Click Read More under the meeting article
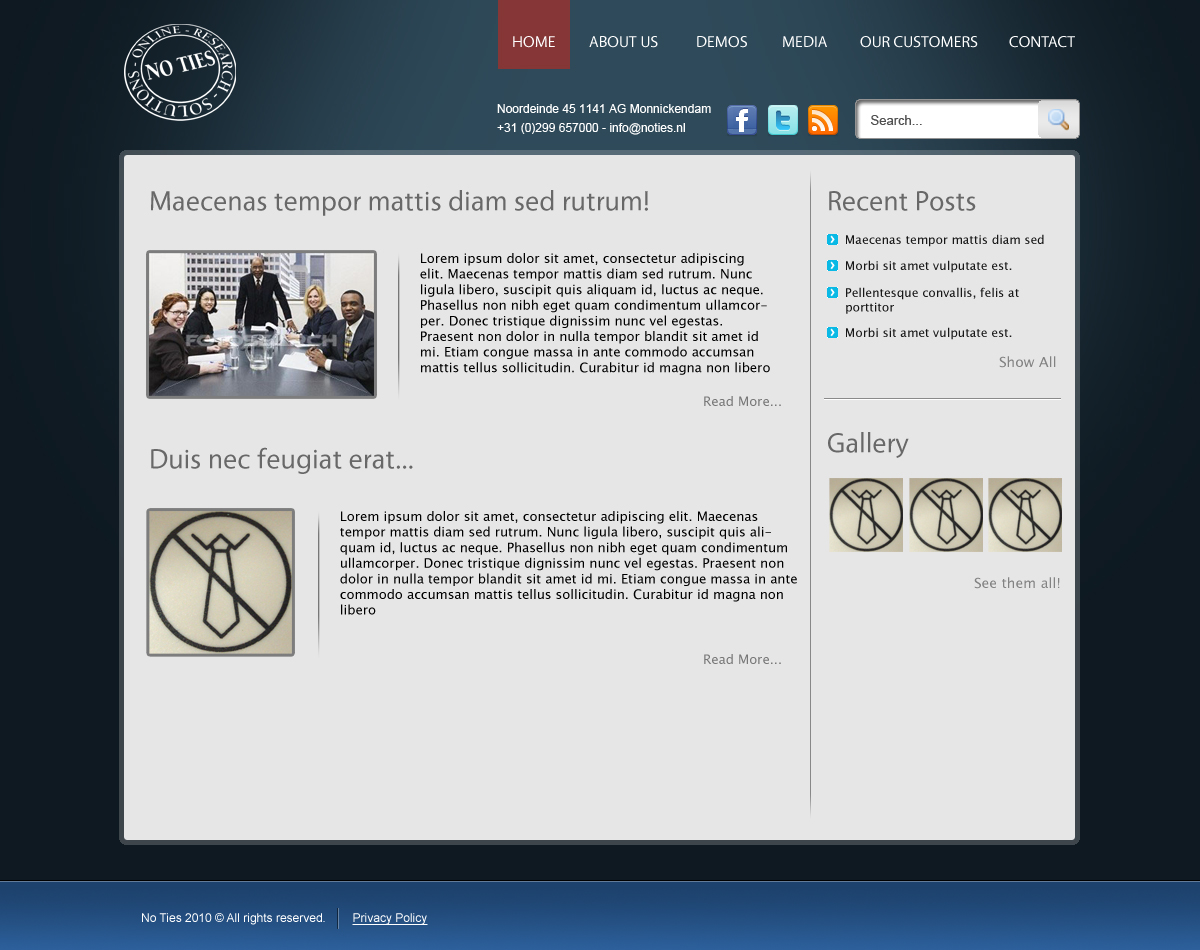 [x=742, y=401]
